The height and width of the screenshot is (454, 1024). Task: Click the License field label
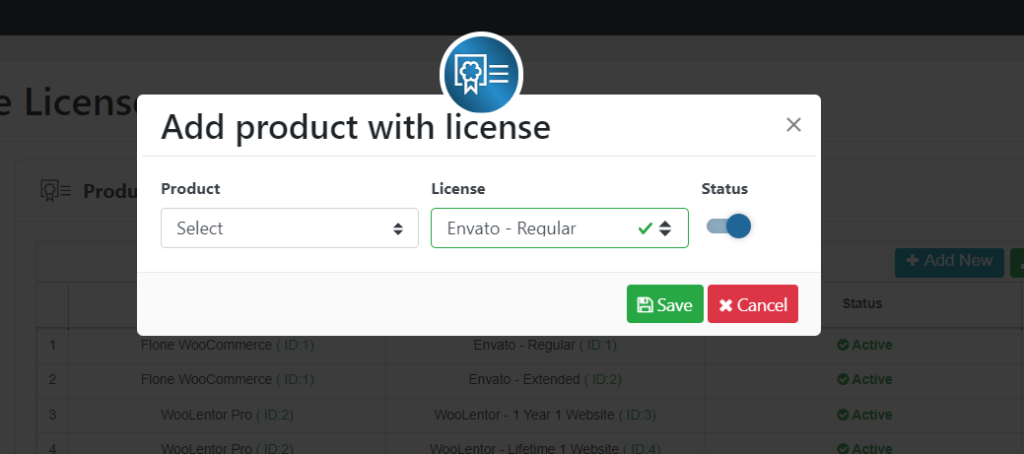point(458,189)
